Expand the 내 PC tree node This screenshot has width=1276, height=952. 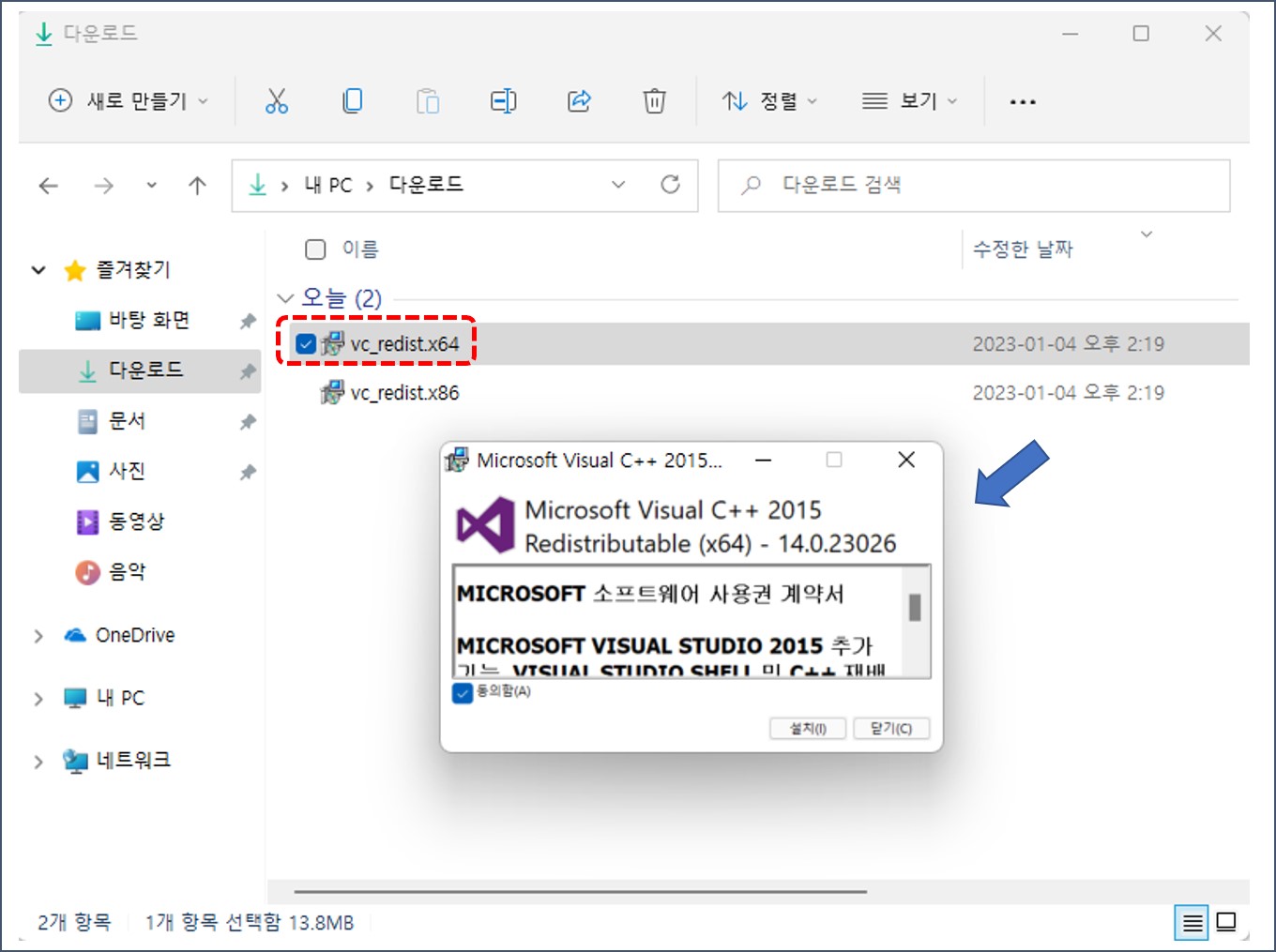click(x=38, y=699)
